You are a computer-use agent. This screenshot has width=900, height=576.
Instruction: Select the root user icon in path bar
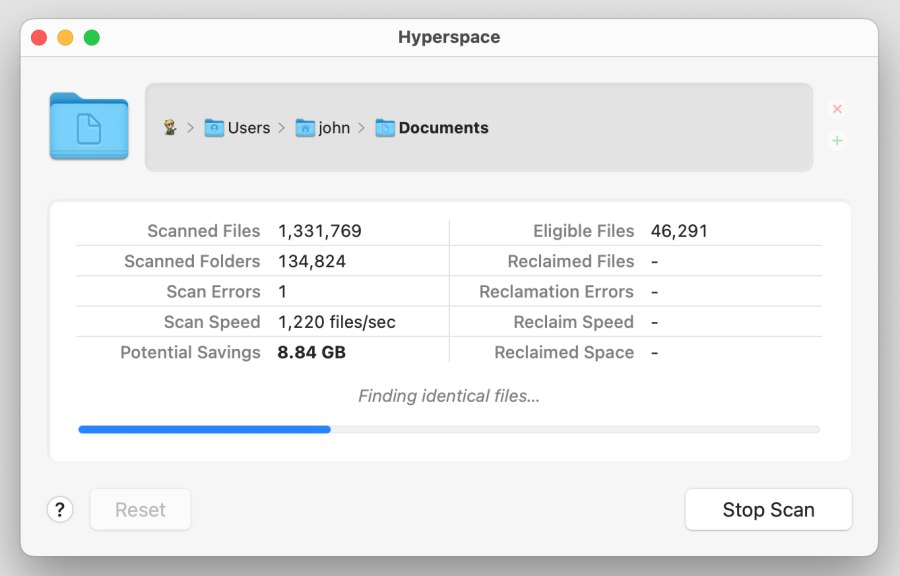pos(170,127)
